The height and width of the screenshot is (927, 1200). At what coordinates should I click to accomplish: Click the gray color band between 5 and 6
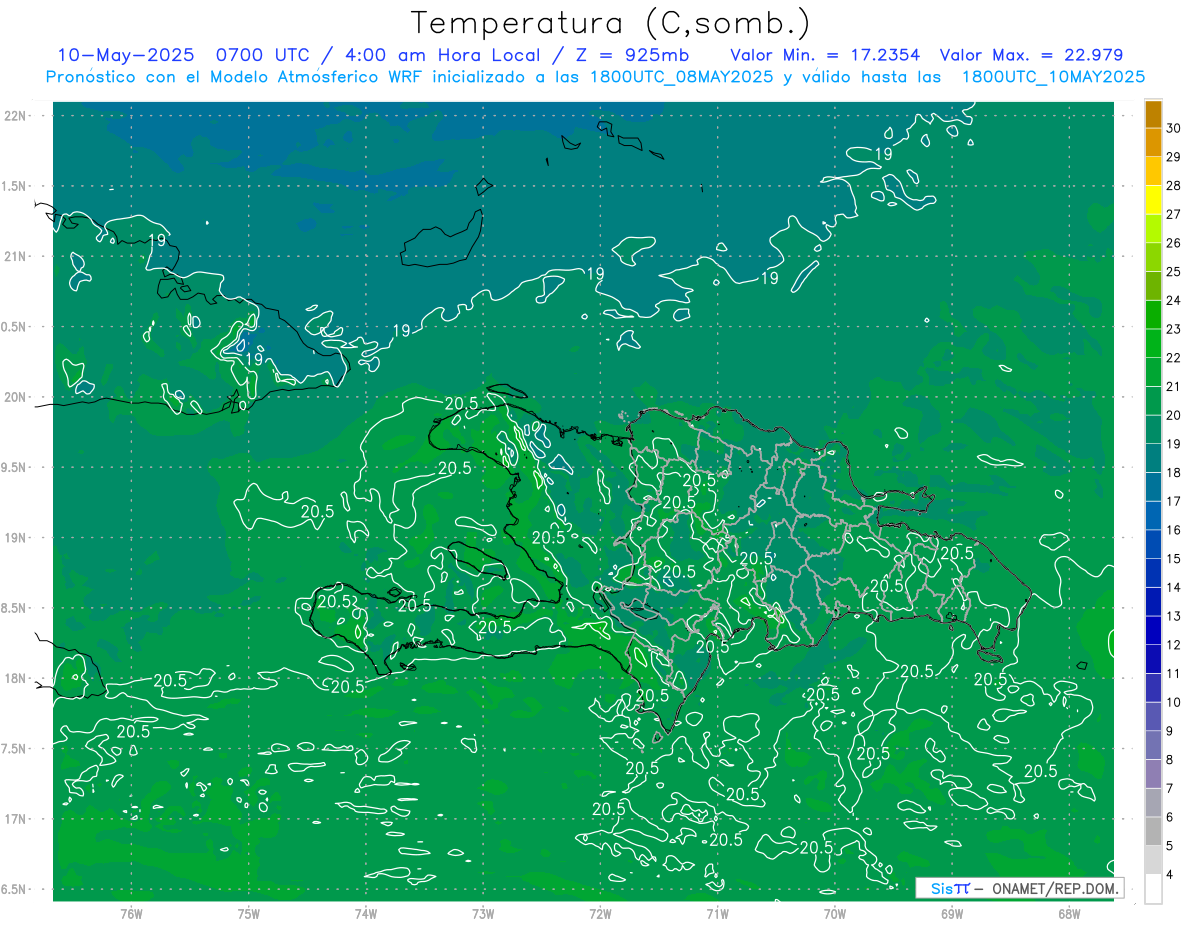pyautogui.click(x=1153, y=832)
